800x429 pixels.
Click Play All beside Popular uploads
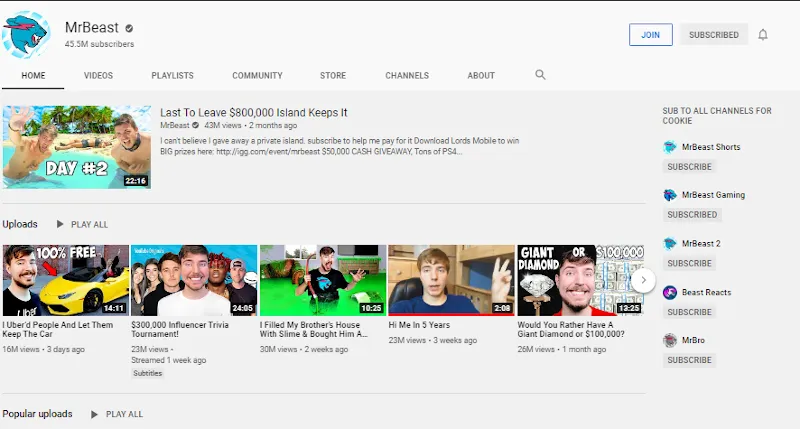[124, 414]
